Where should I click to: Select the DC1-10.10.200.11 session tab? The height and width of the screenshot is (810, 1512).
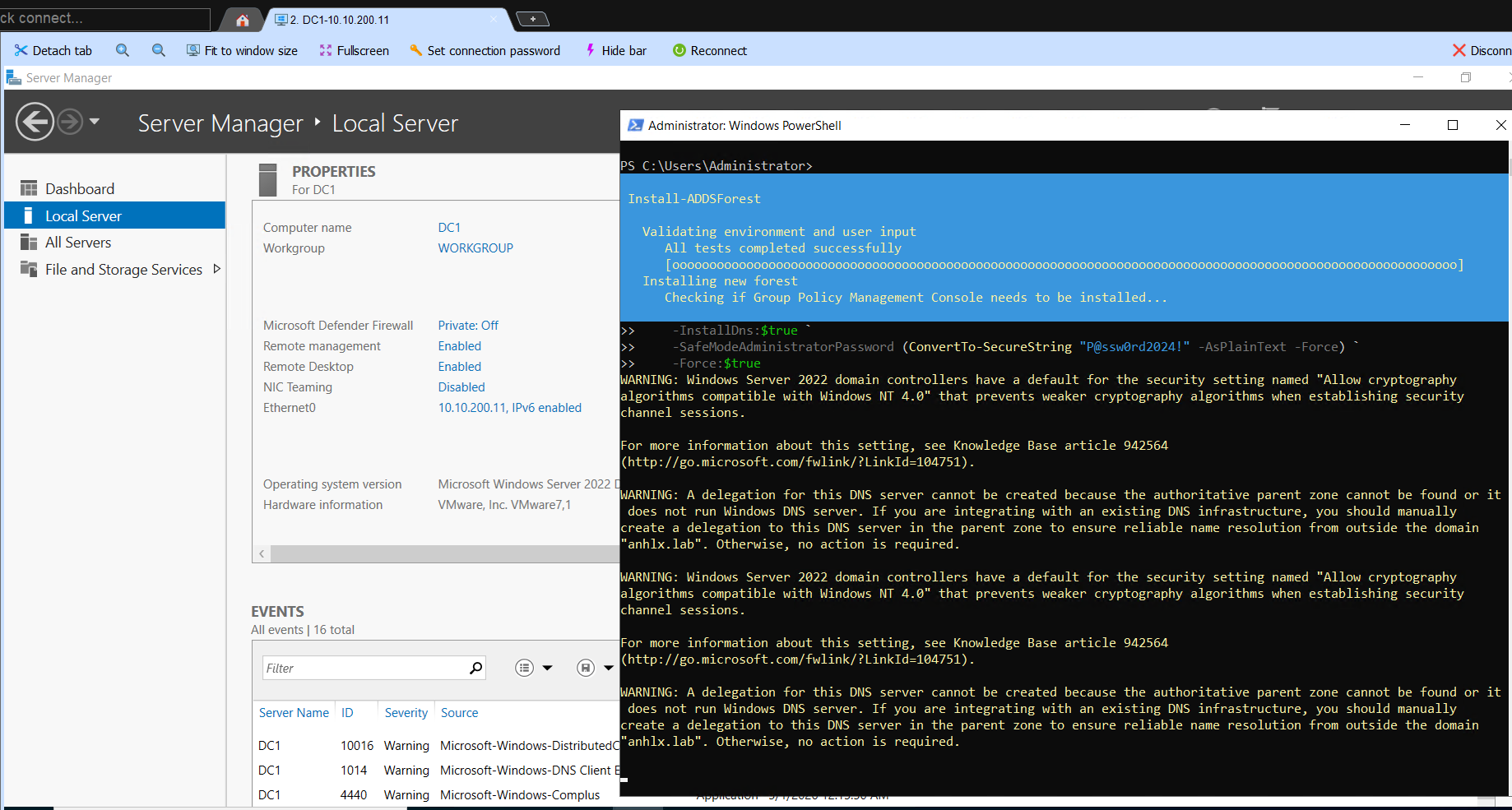point(387,20)
